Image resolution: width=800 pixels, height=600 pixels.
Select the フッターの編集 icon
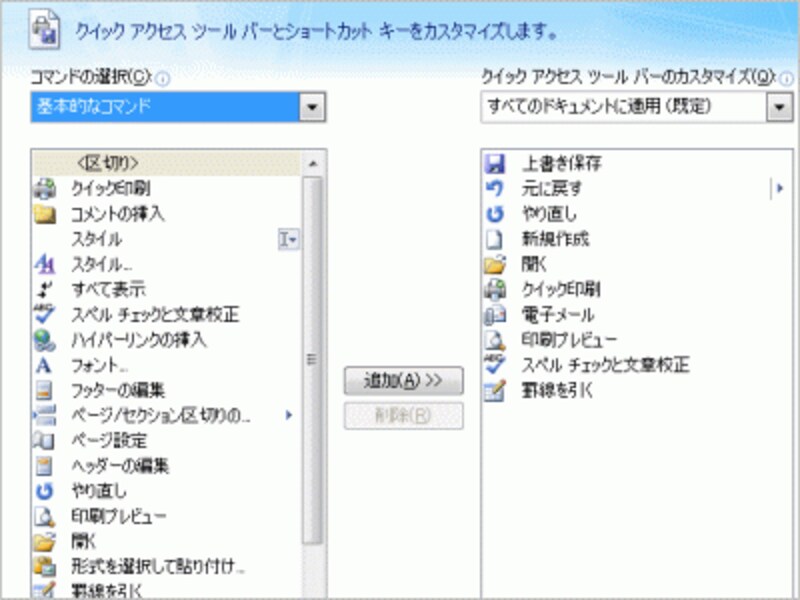[44, 390]
